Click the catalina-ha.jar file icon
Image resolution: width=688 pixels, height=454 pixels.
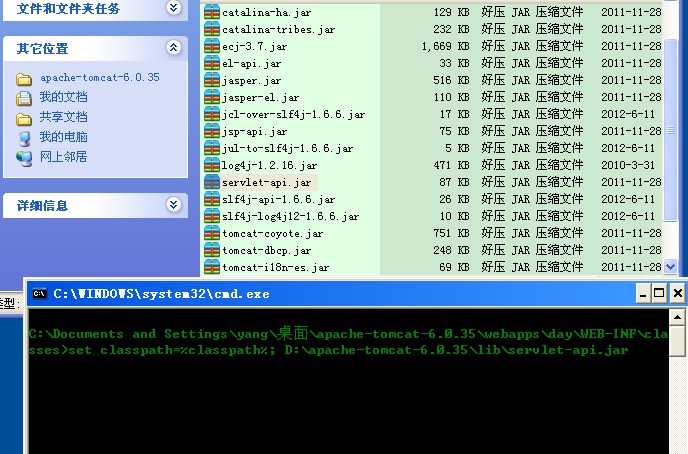[x=212, y=12]
